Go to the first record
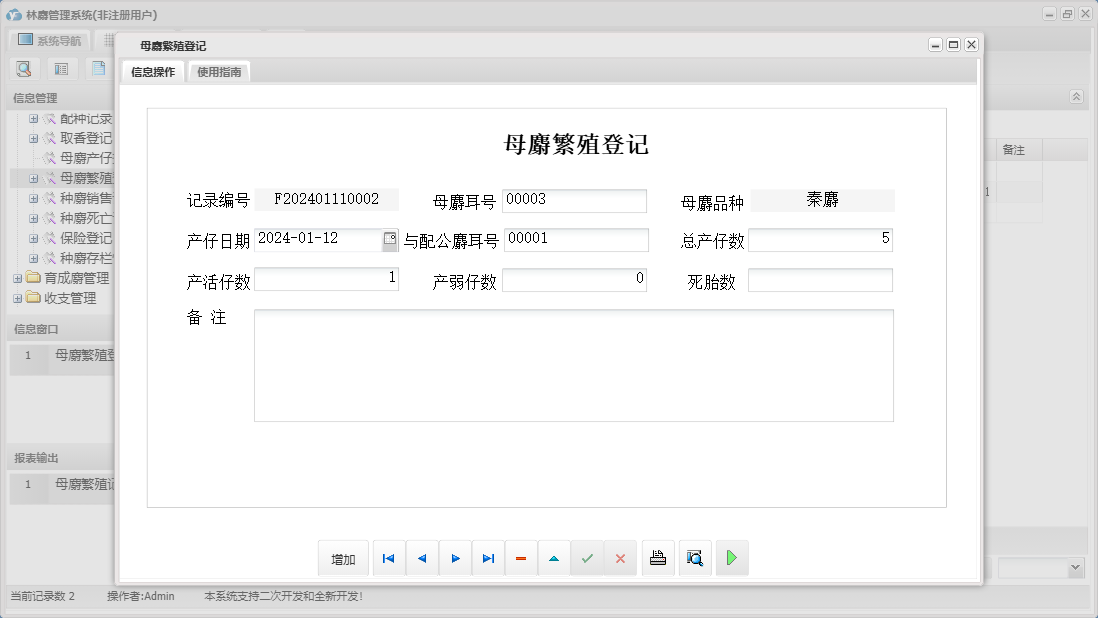The width and height of the screenshot is (1098, 618). 388,559
